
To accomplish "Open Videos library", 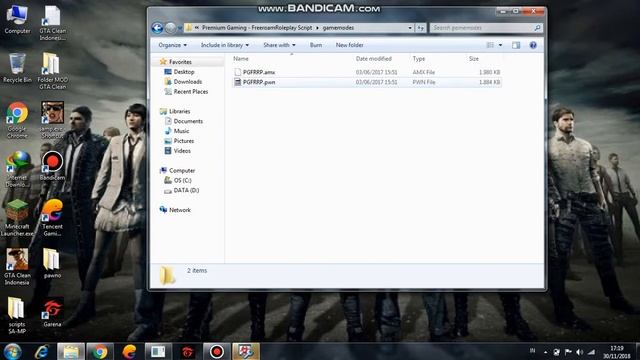I will pyautogui.click(x=182, y=151).
